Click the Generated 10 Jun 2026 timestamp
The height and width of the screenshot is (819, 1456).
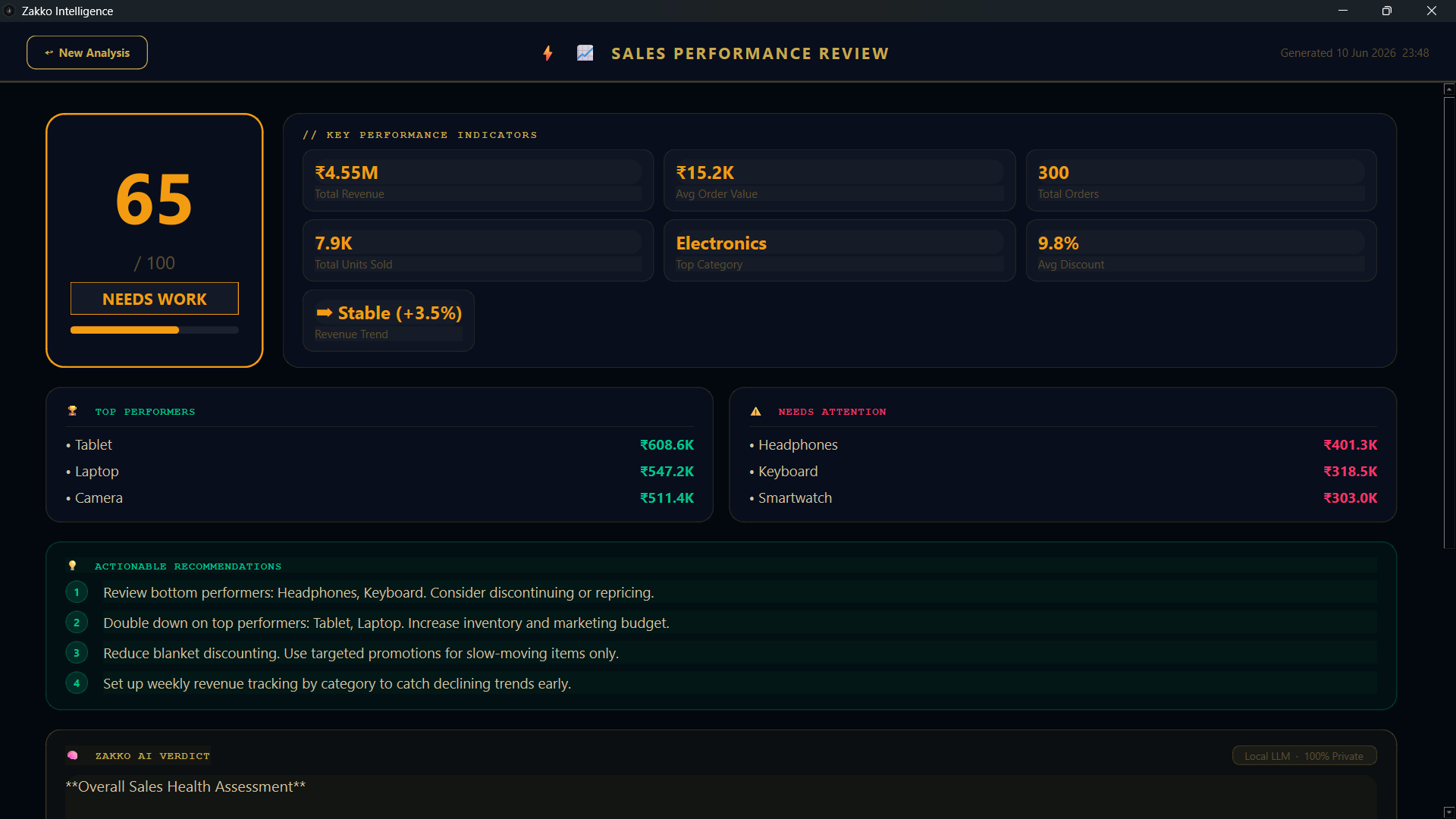pos(1354,53)
